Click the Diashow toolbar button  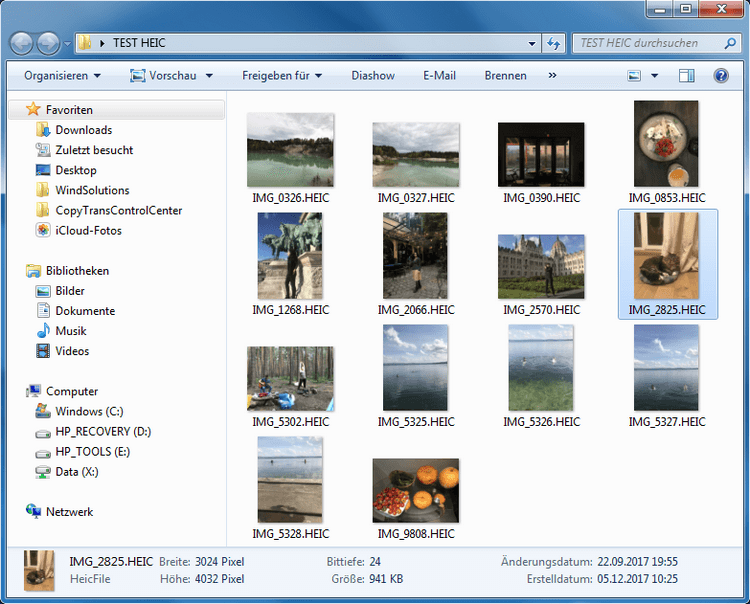tap(372, 76)
